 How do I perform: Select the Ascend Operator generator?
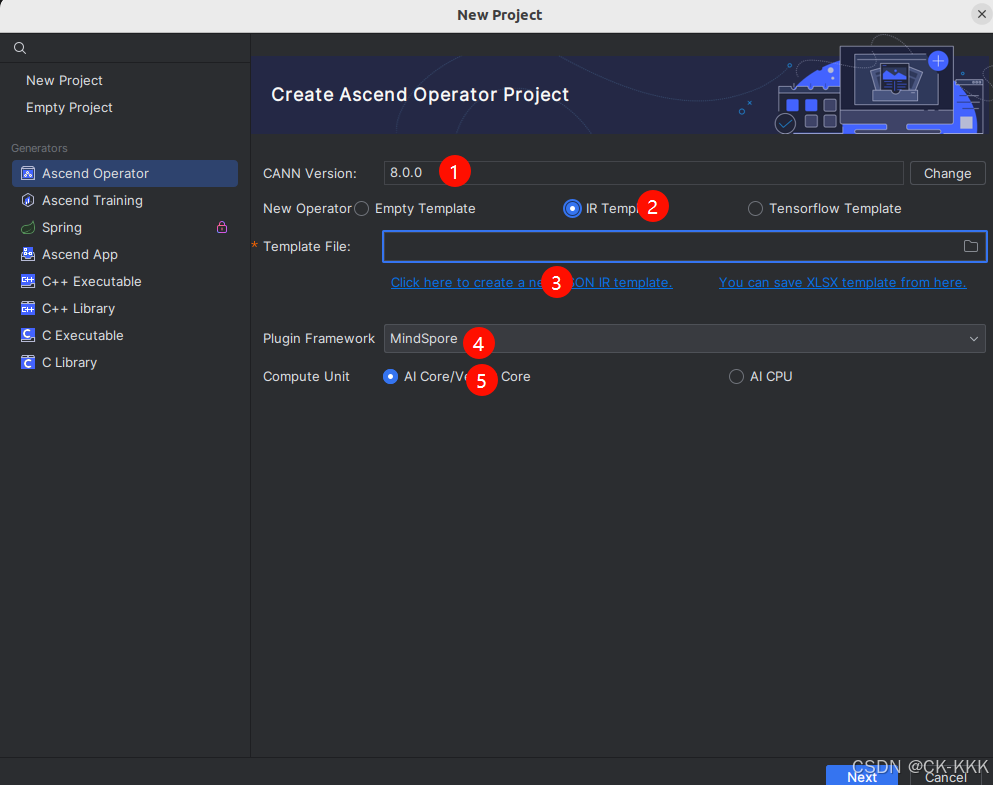pos(125,173)
